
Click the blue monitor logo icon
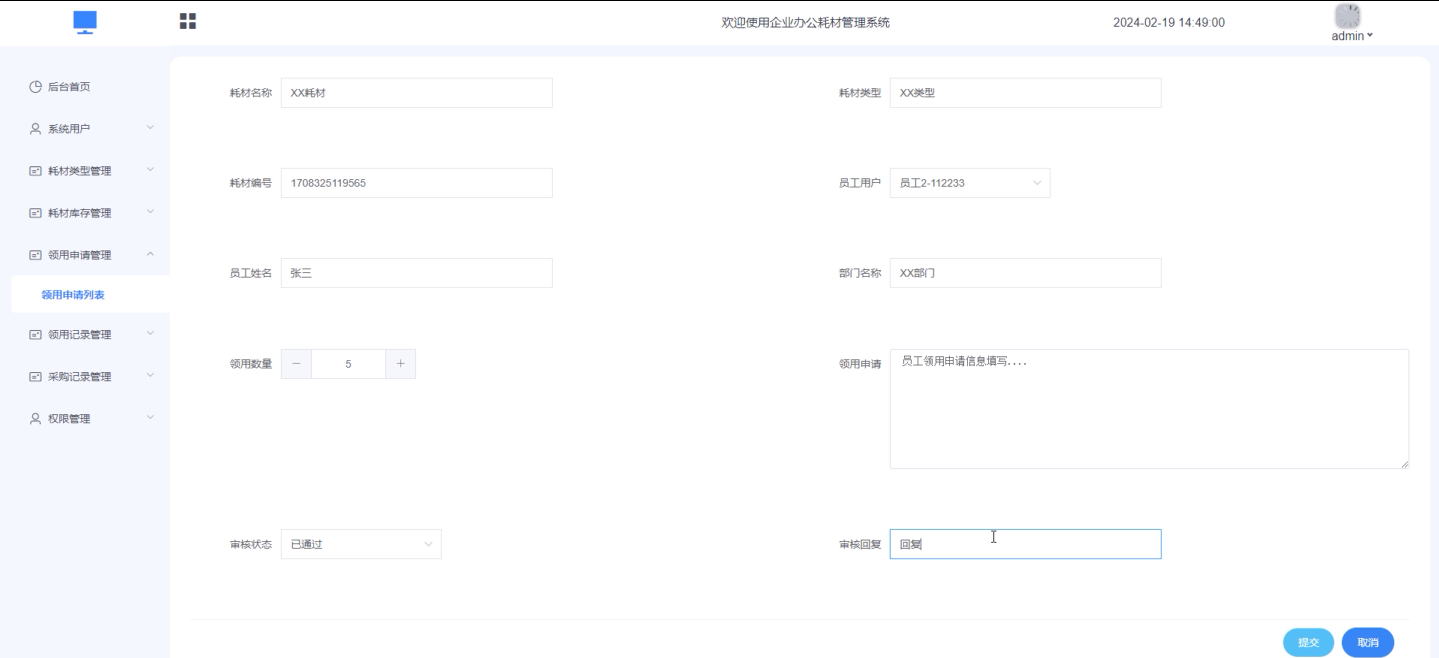(x=85, y=22)
